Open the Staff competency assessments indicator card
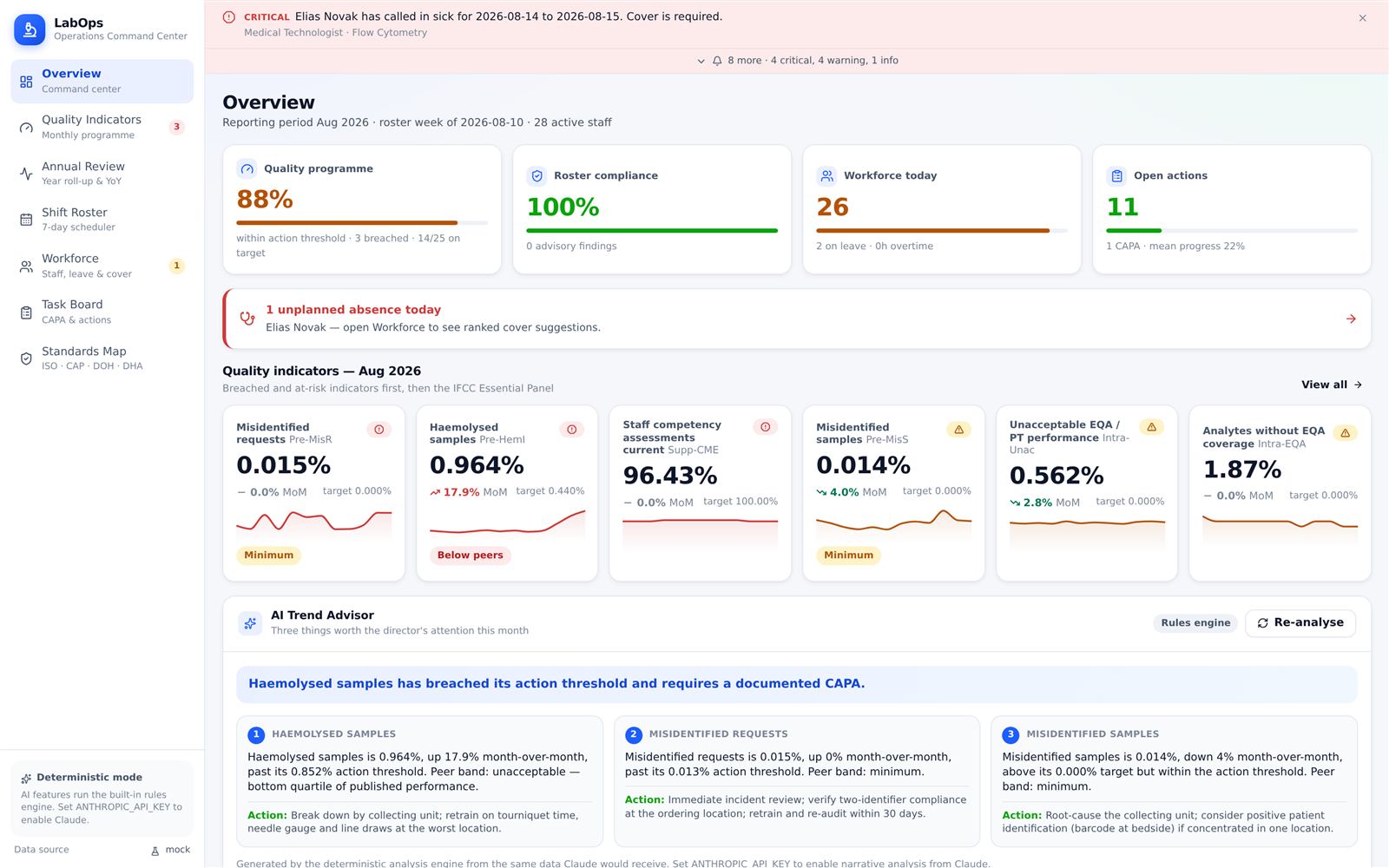This screenshot has width=1389, height=868. coord(701,493)
